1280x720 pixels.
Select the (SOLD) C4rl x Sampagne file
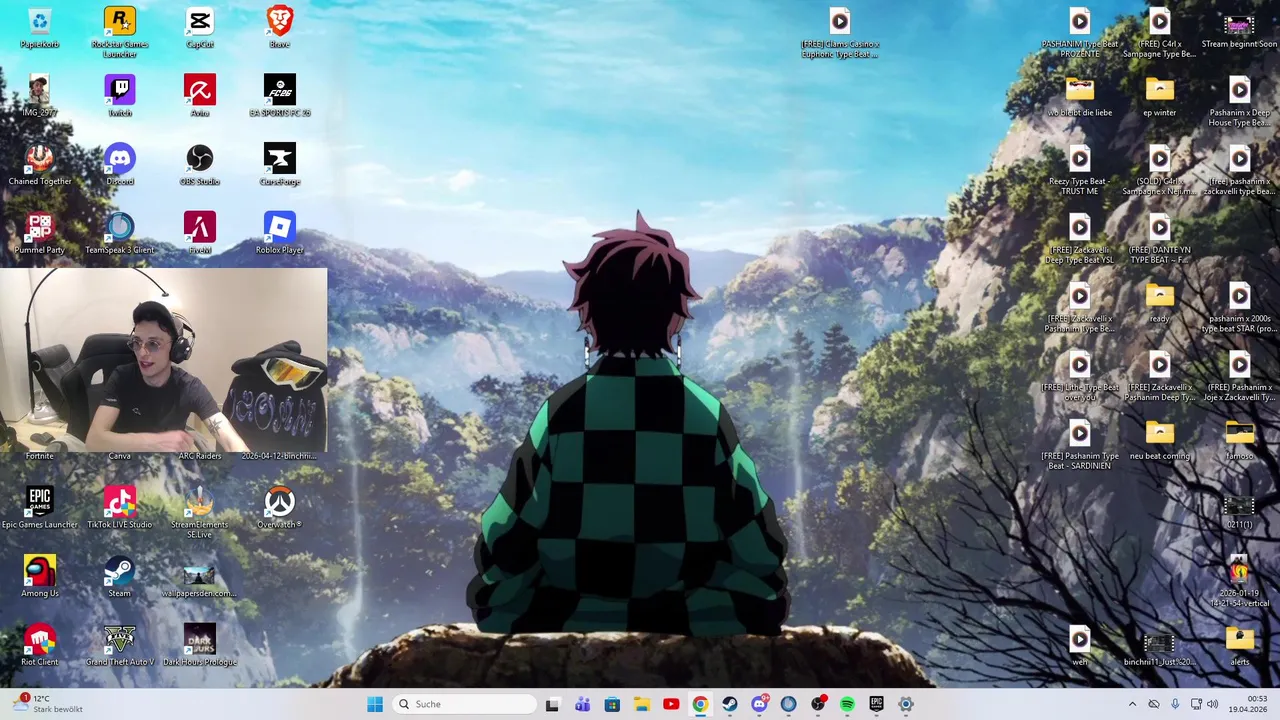(1159, 170)
